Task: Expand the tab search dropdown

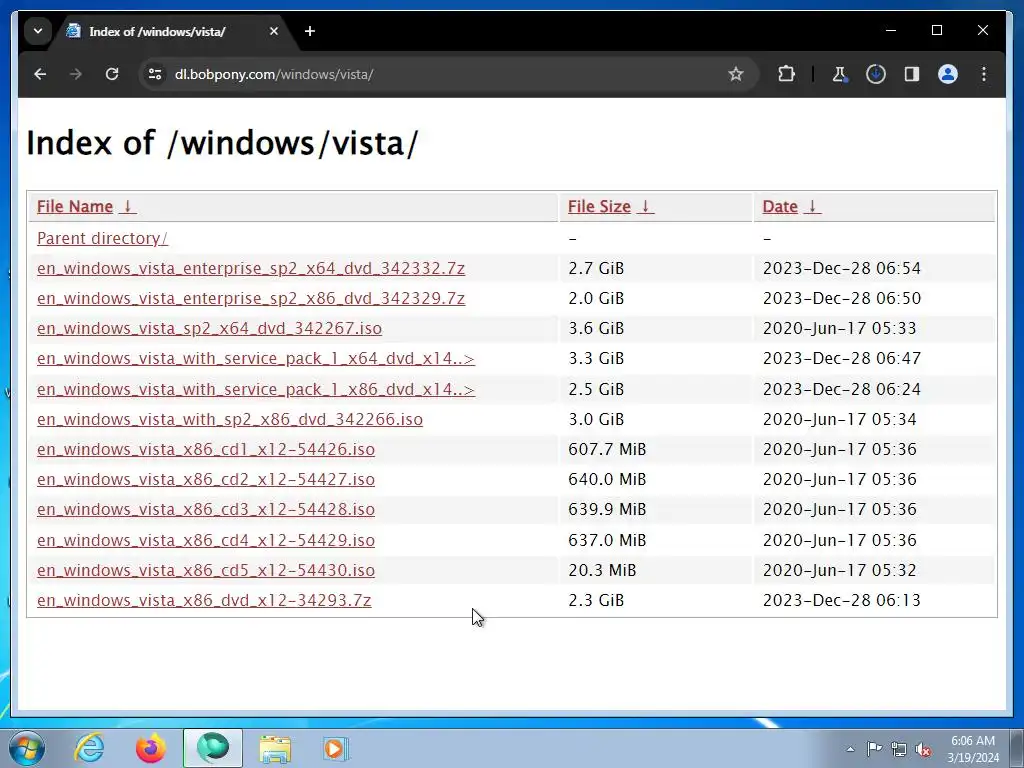Action: click(x=38, y=31)
